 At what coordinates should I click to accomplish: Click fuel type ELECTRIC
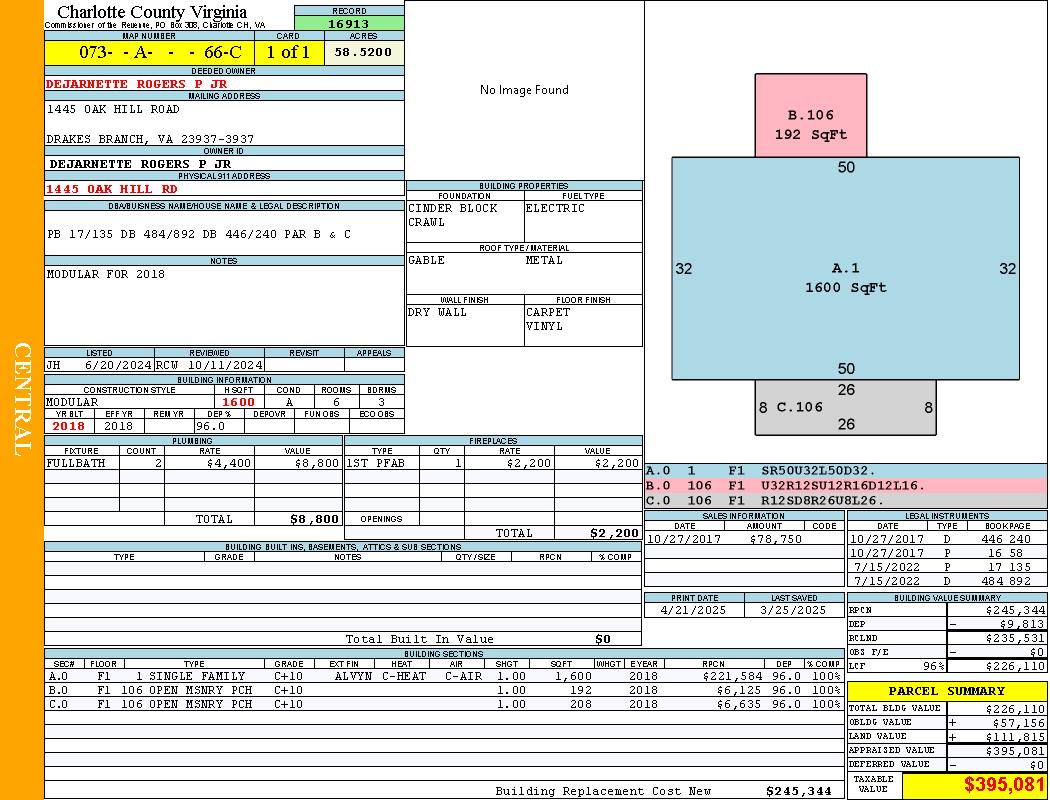555,208
